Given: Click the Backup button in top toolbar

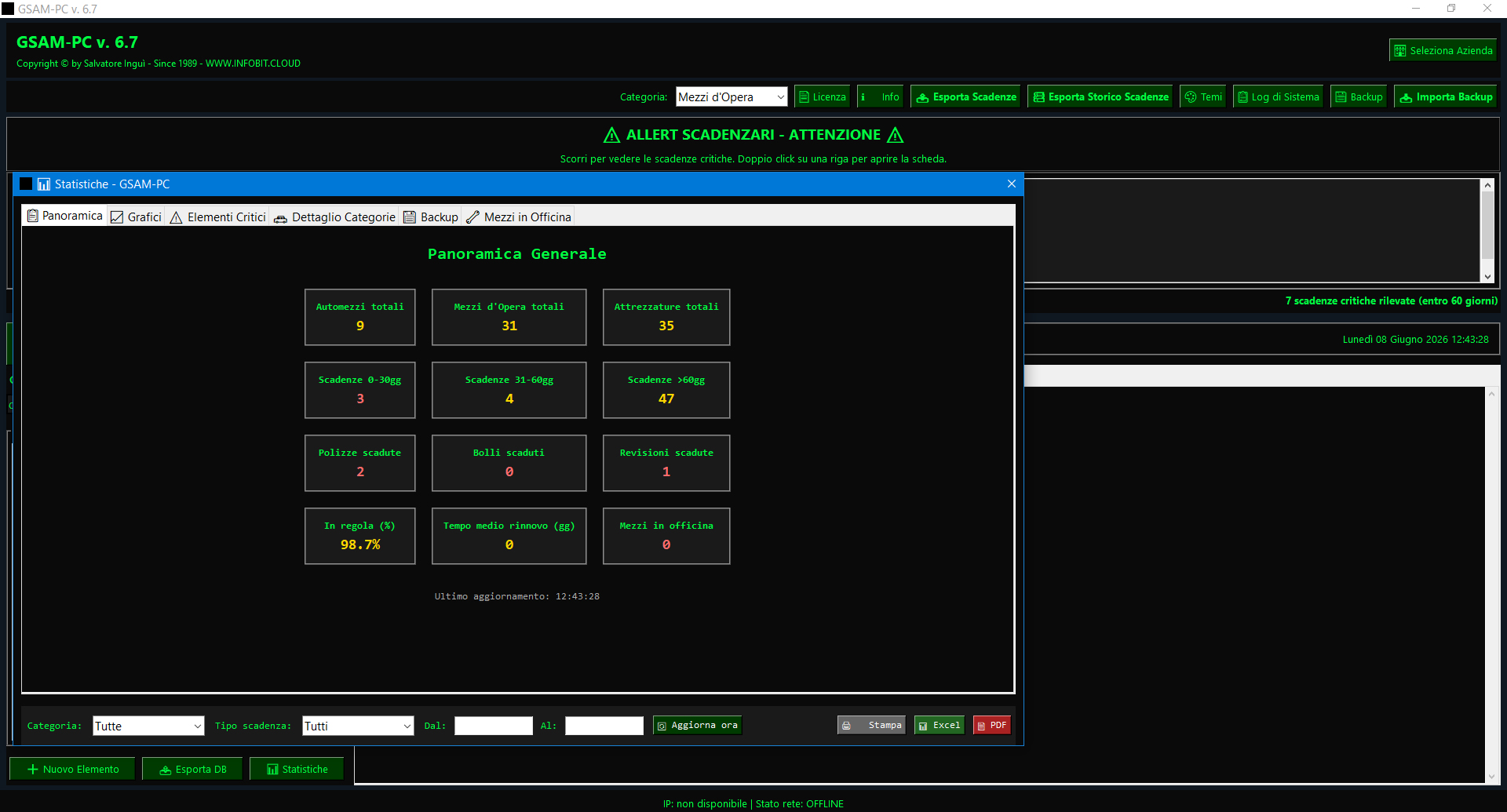Looking at the screenshot, I should [1359, 96].
